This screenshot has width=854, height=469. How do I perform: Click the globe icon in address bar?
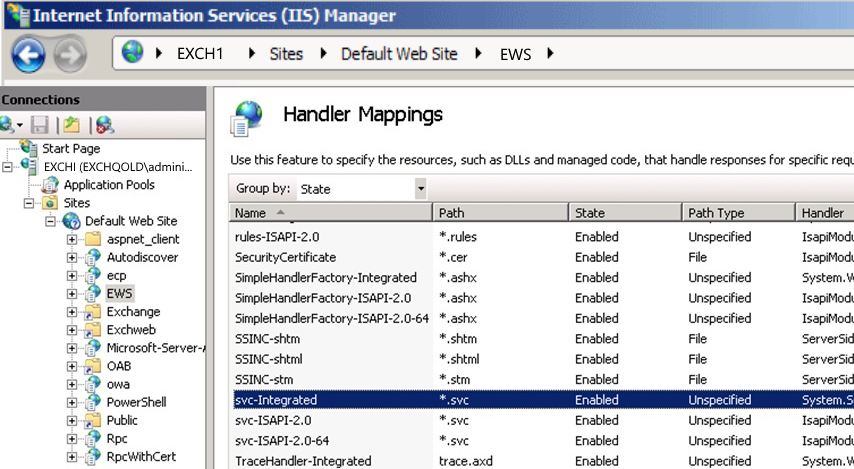[x=132, y=52]
